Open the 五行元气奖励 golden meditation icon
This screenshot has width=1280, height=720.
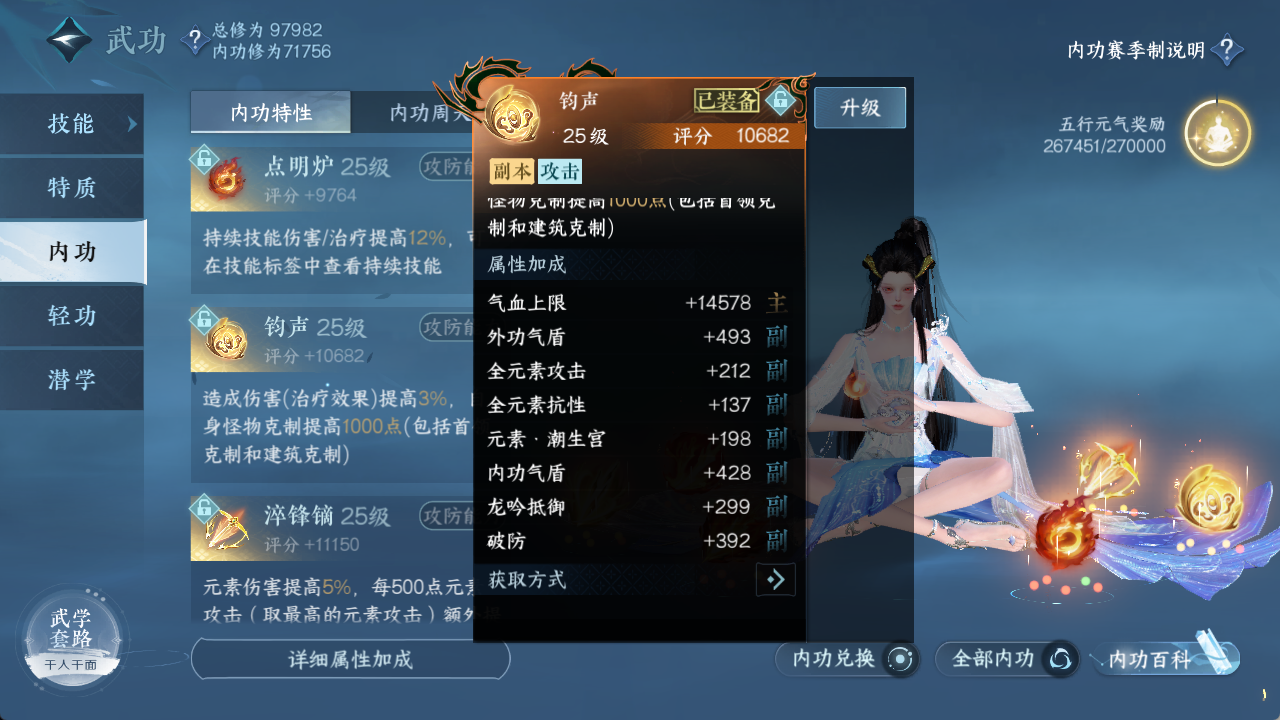1217,133
